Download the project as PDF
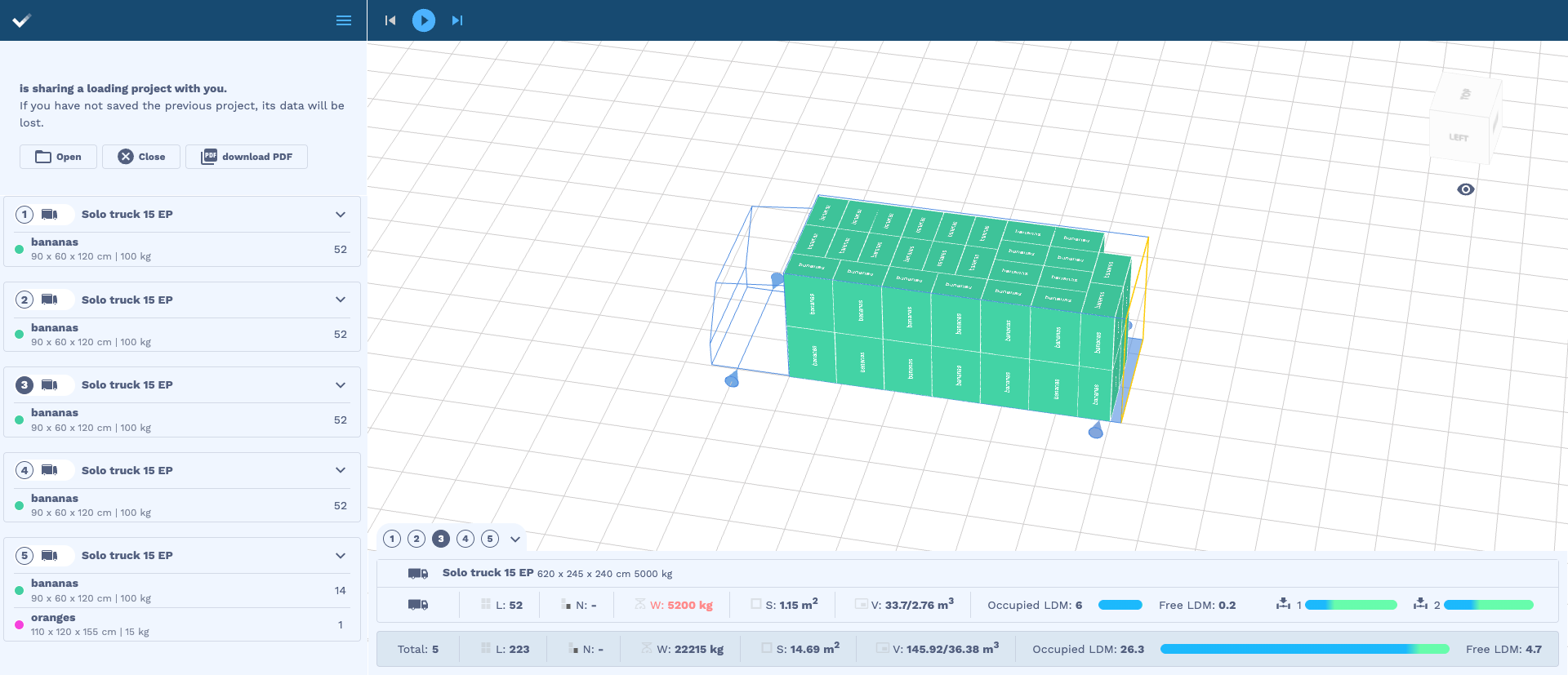Viewport: 1568px width, 675px height. [247, 157]
